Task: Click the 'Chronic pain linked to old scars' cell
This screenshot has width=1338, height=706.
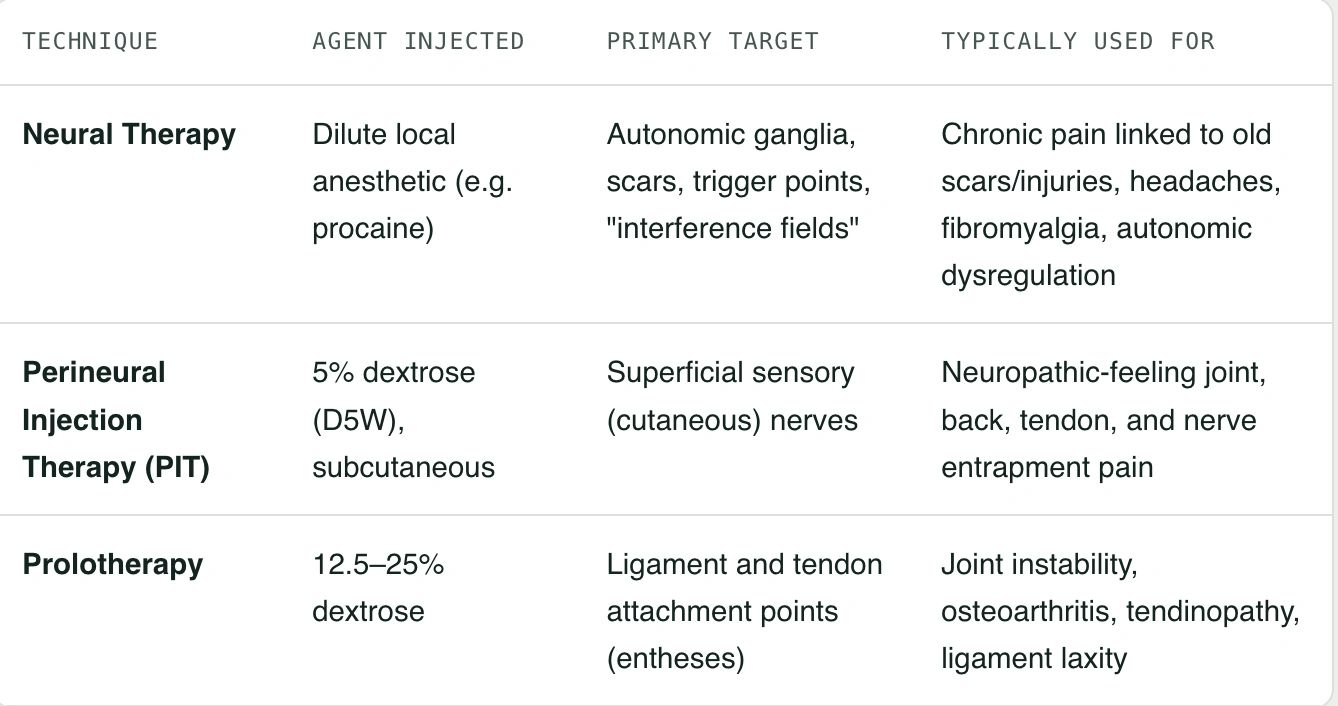Action: pyautogui.click(x=1111, y=205)
